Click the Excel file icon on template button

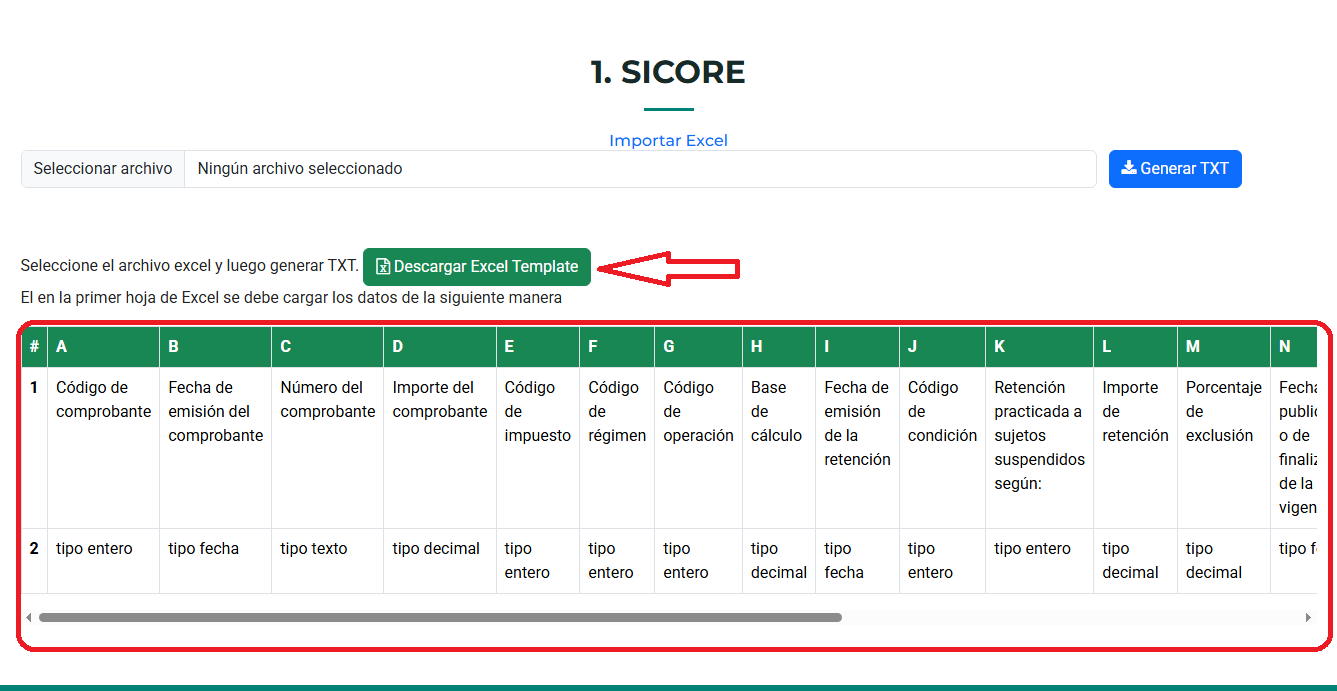click(383, 267)
